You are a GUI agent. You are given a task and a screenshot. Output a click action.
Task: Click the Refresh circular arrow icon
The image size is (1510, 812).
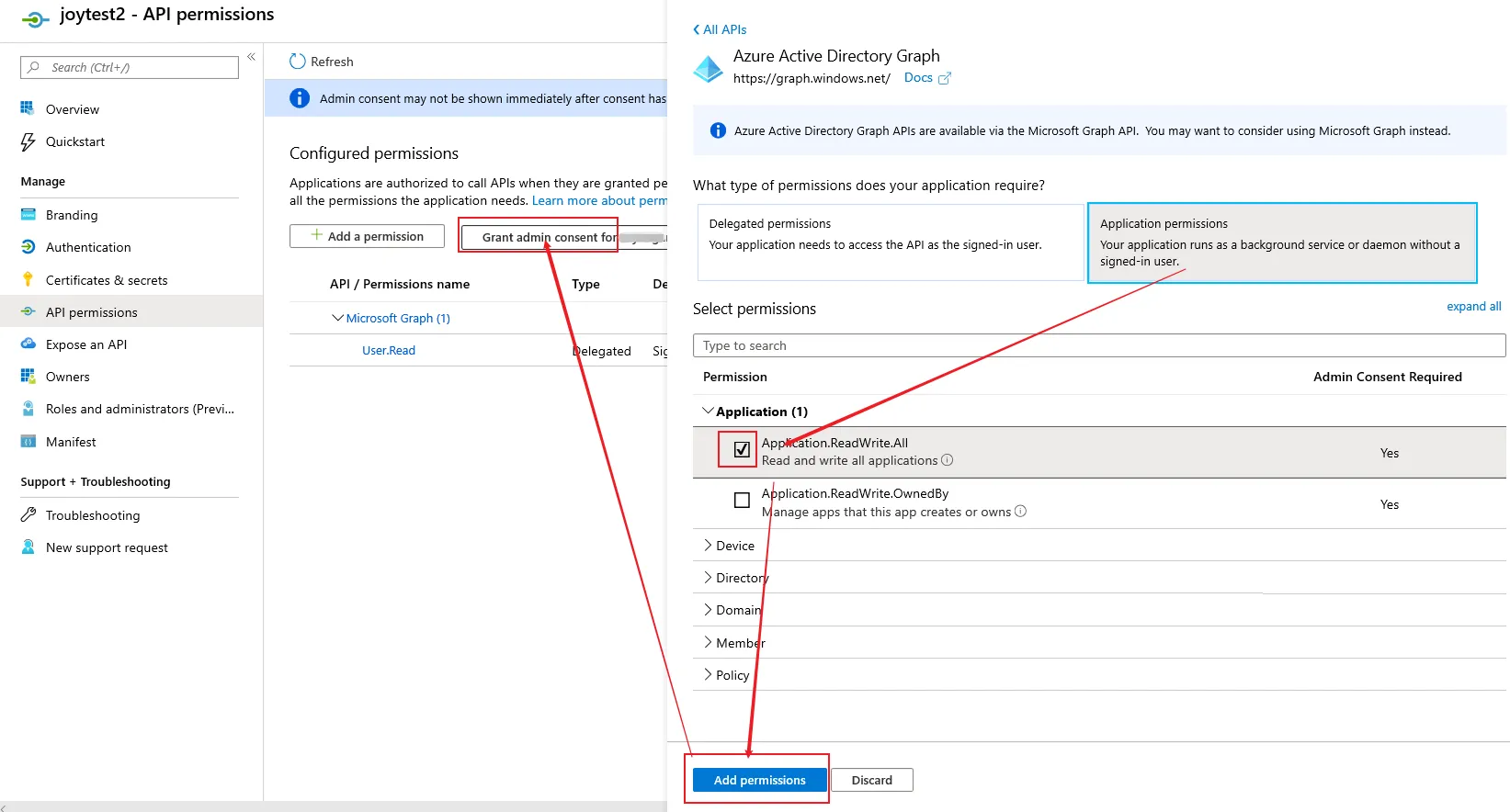297,62
